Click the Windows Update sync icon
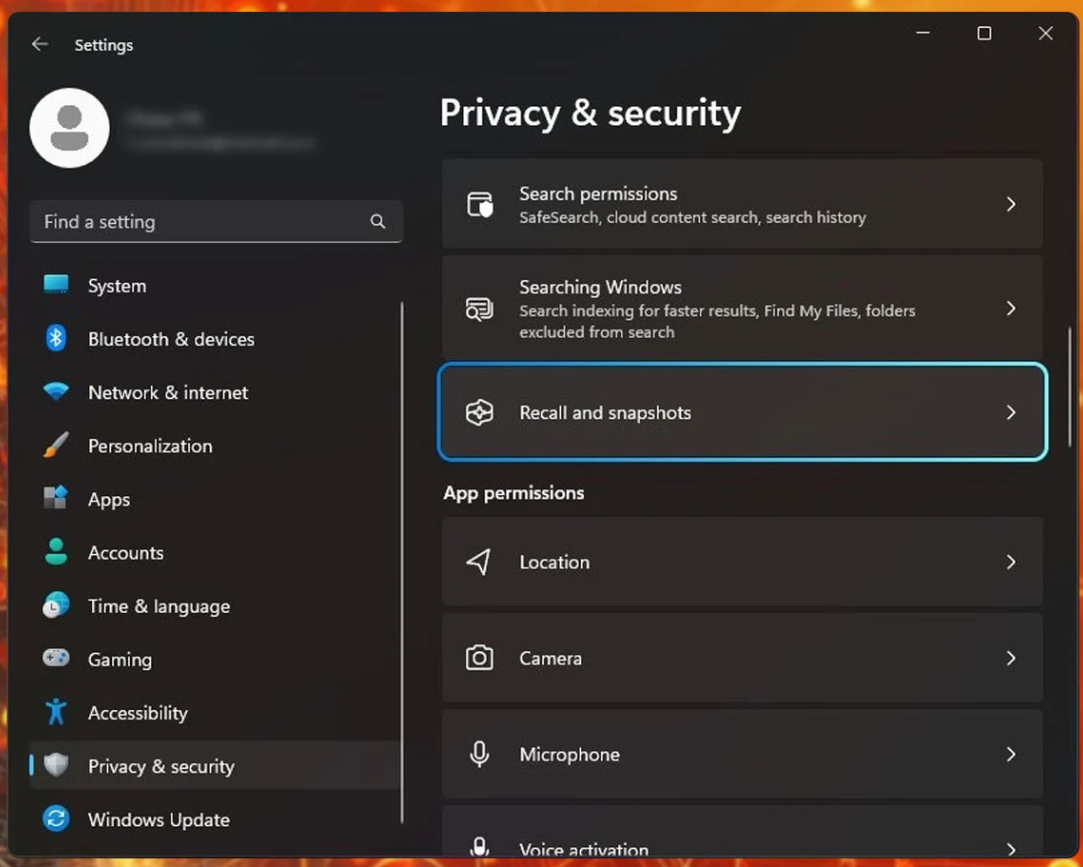The image size is (1083, 867). [x=56, y=819]
